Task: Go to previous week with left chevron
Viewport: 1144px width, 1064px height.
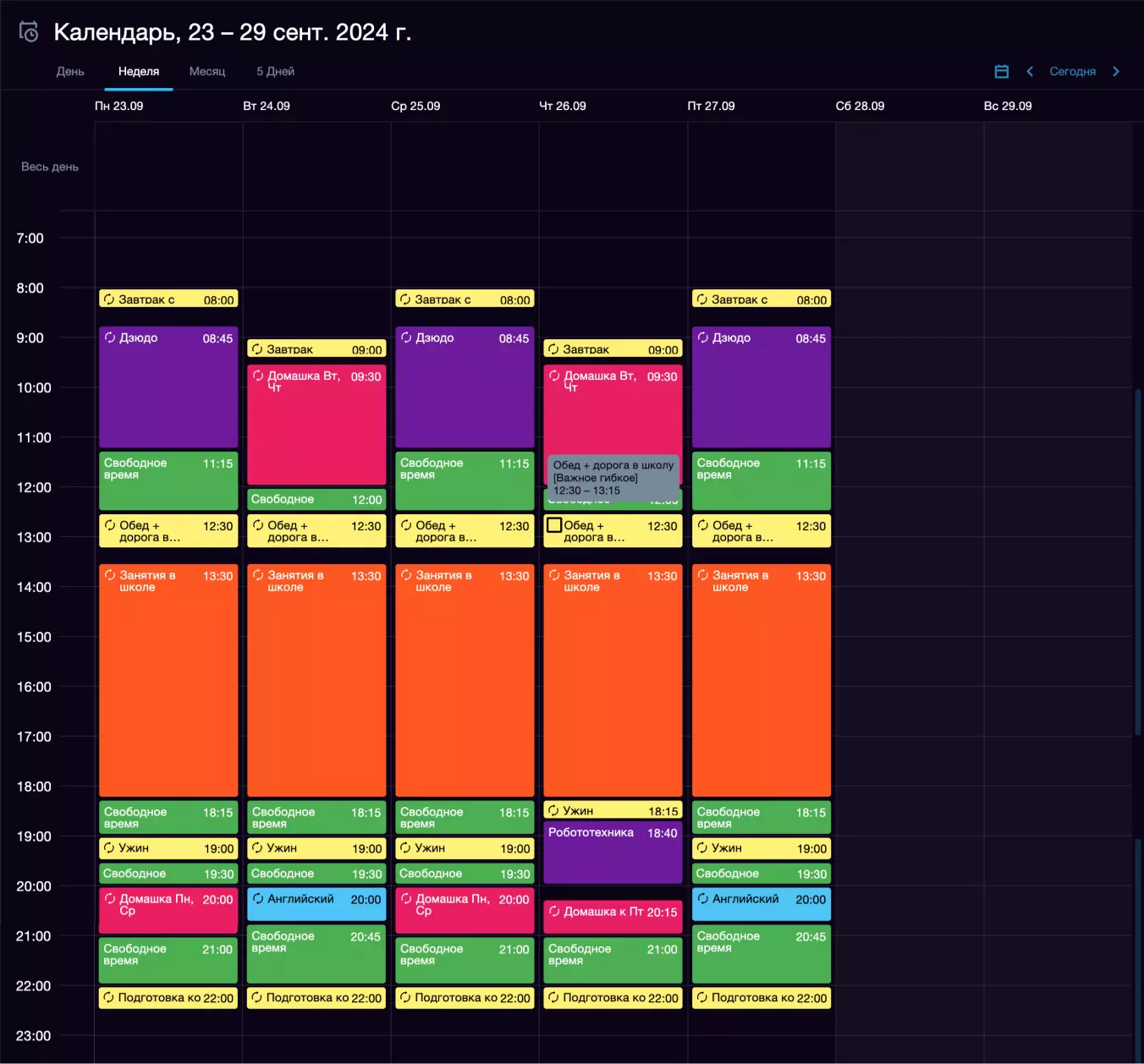Action: [1030, 72]
